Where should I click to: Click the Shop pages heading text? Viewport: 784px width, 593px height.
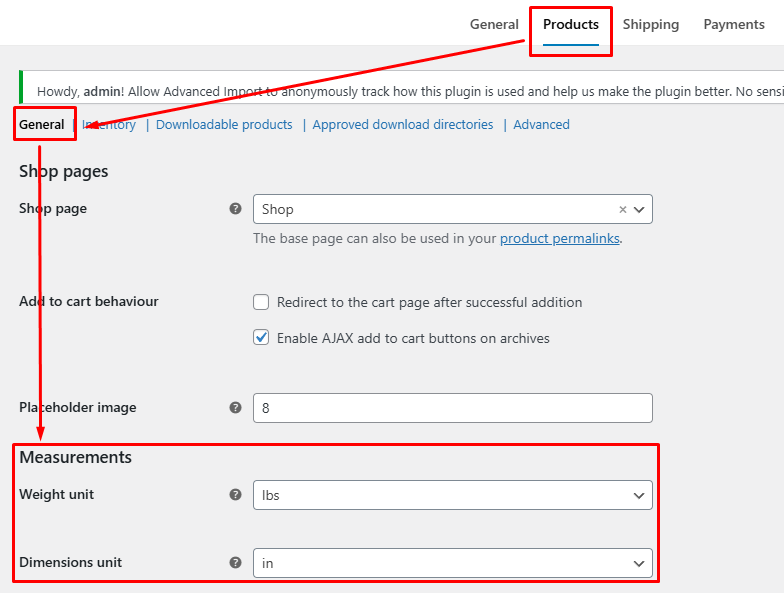(x=64, y=172)
